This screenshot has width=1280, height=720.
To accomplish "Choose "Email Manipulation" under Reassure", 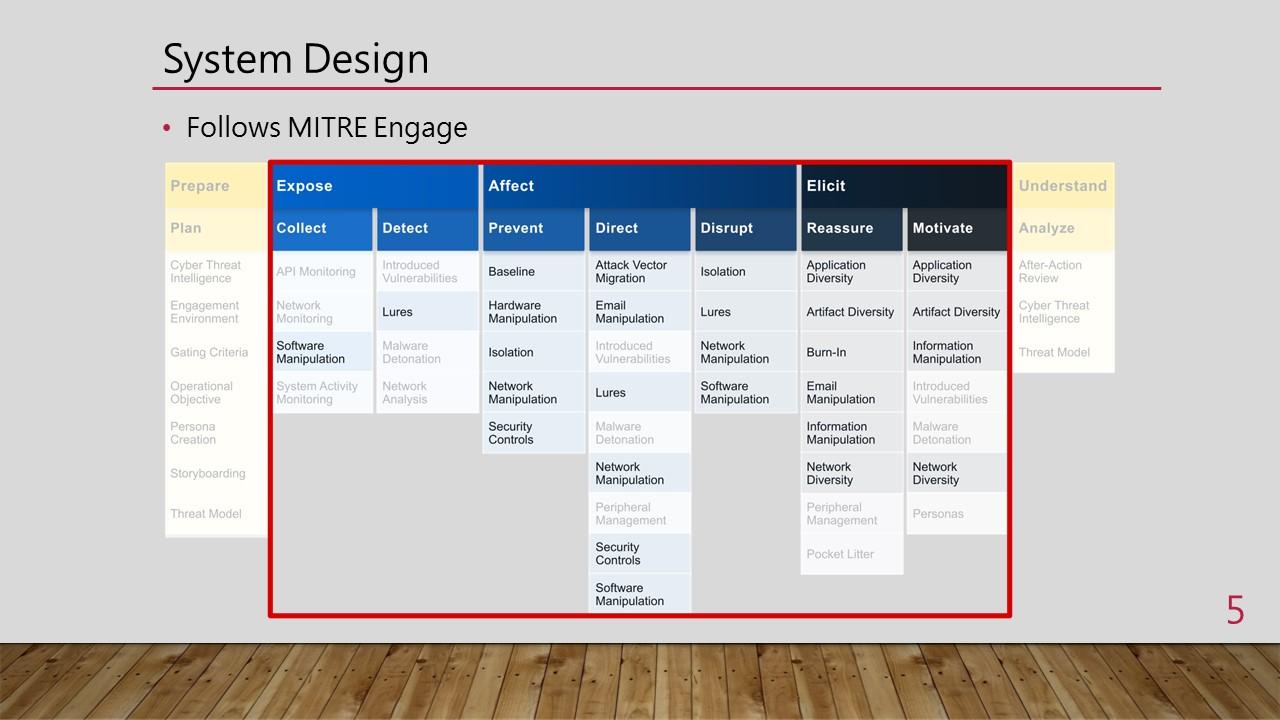I will [851, 393].
